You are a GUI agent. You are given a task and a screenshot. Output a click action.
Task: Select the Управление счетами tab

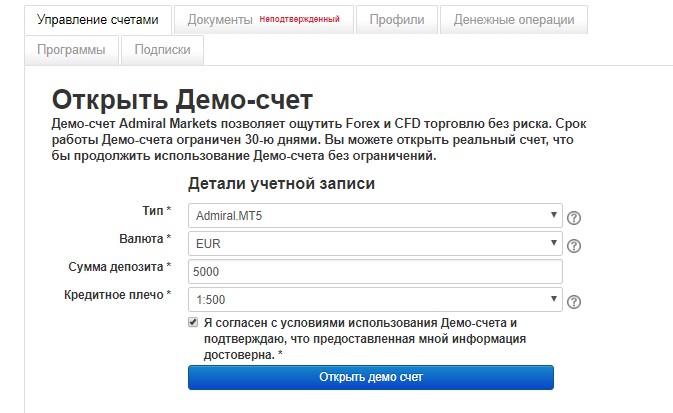(x=98, y=20)
